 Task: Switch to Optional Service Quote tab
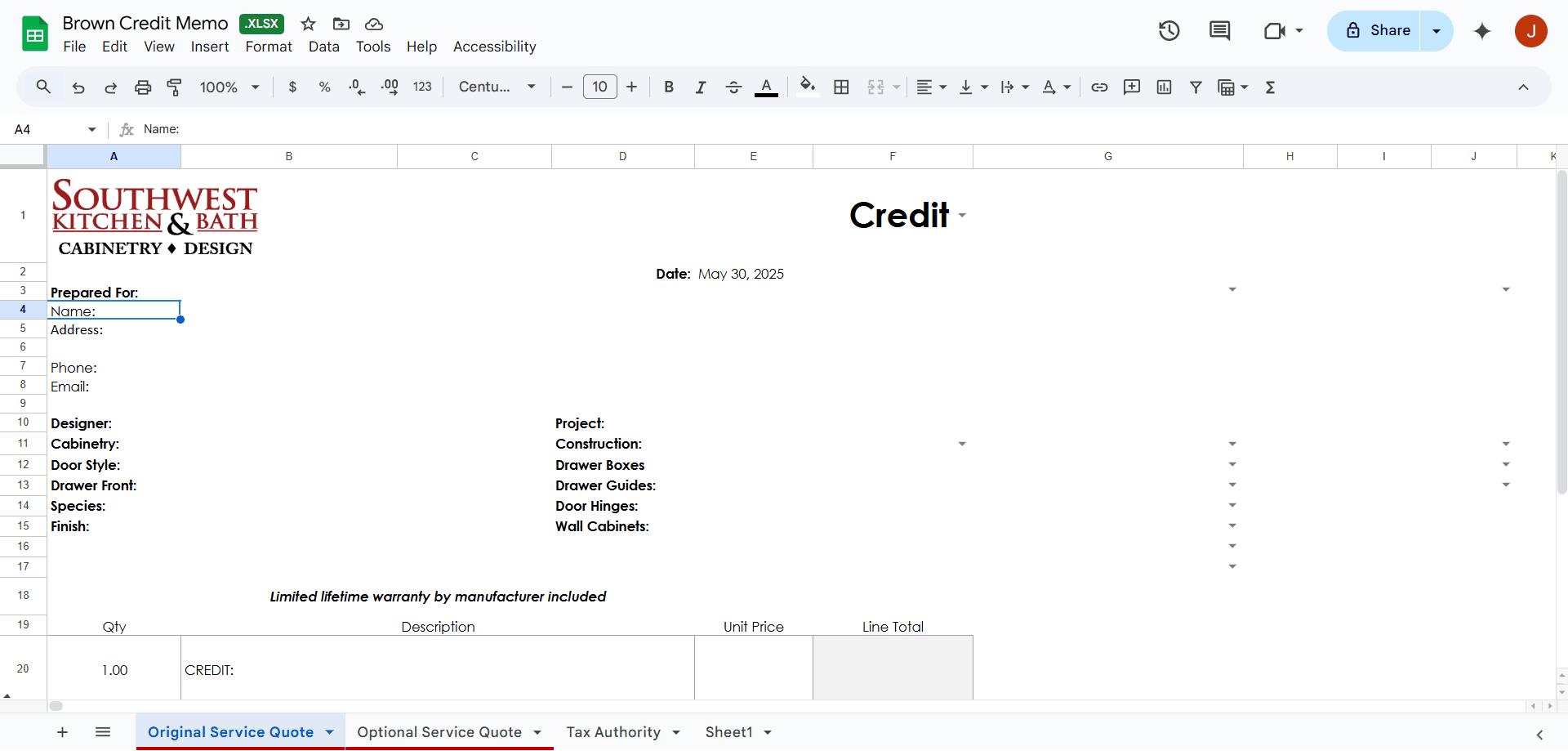439,732
